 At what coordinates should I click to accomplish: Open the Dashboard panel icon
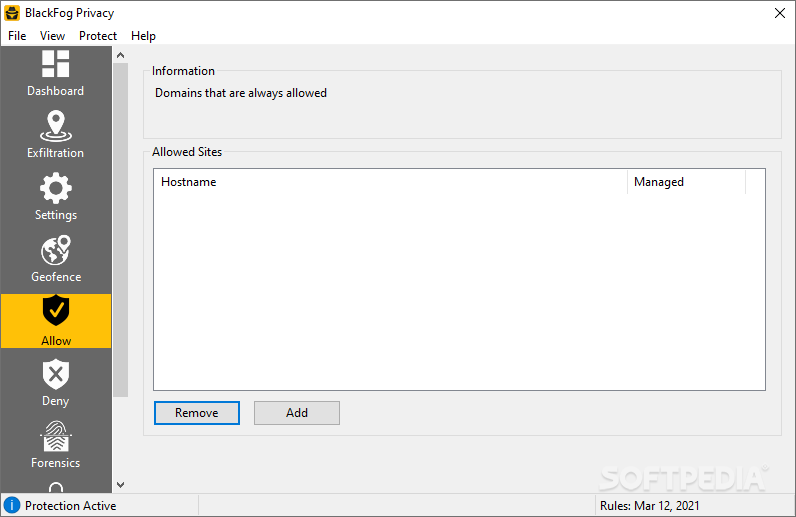[55, 63]
